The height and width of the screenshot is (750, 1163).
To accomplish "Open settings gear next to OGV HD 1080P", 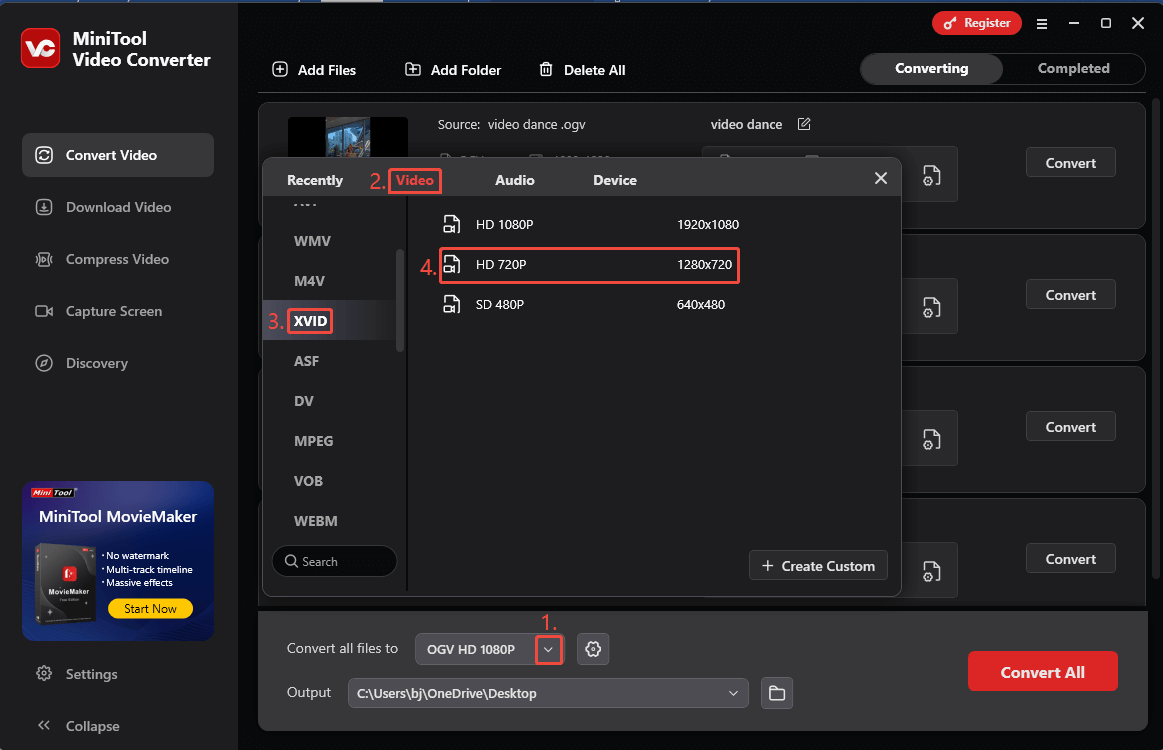I will click(593, 649).
